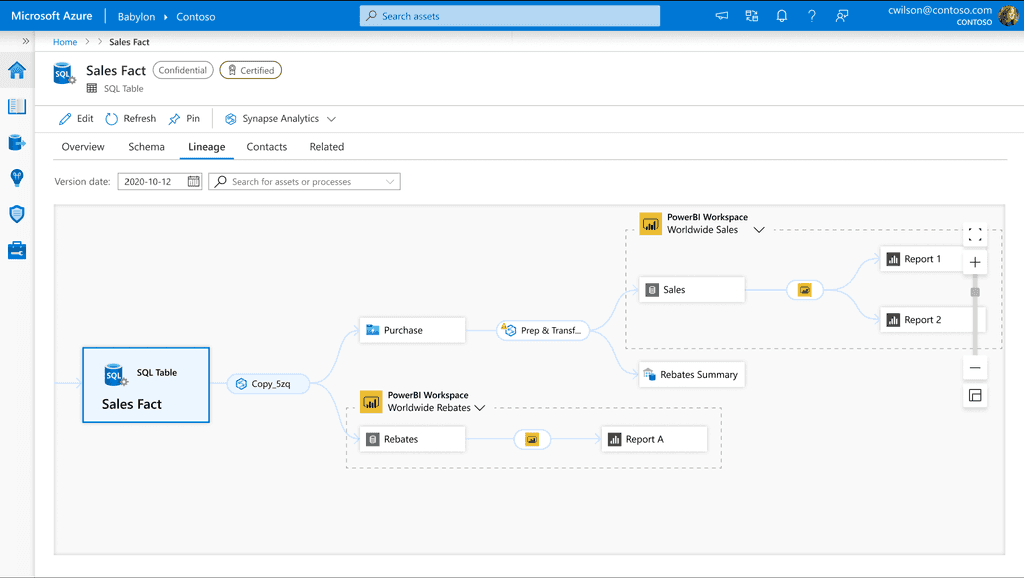Zoom in with the plus icon
This screenshot has height=578, width=1024.
(975, 263)
